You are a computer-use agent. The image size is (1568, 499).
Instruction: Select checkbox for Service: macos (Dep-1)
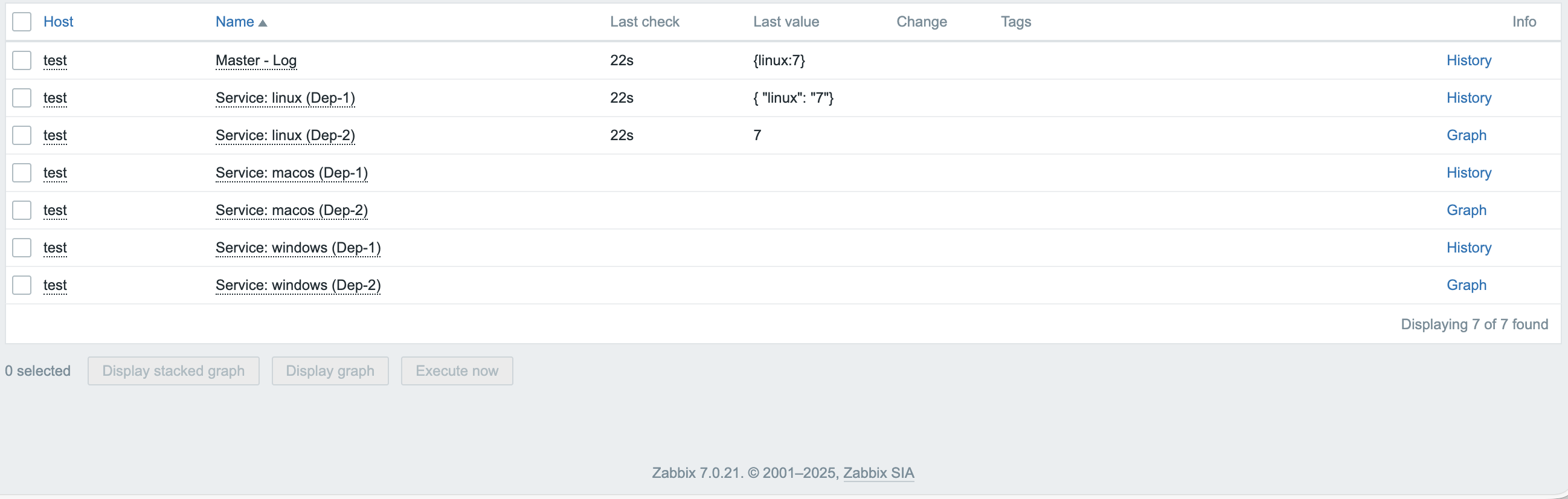22,173
